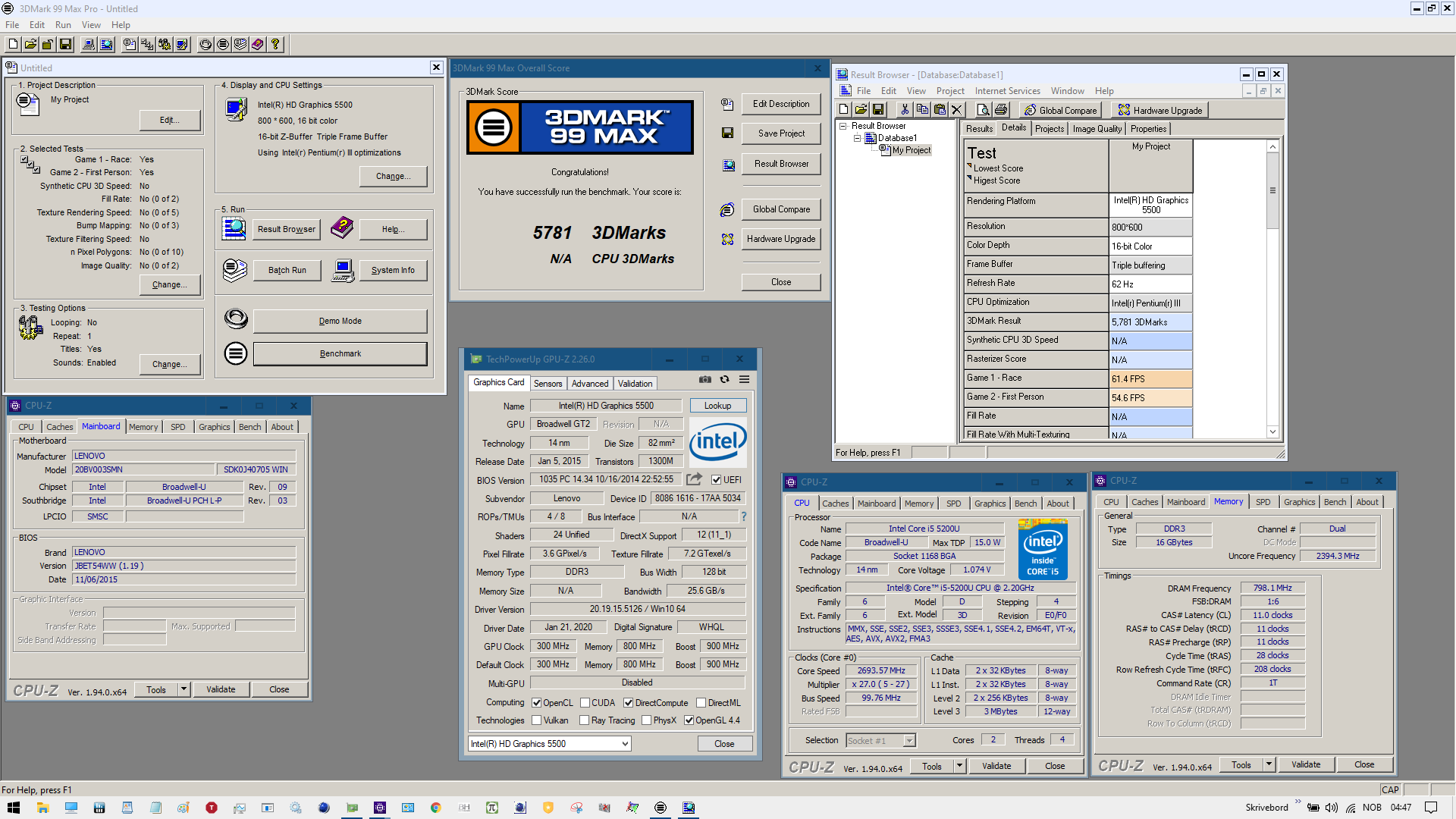Image resolution: width=1456 pixels, height=819 pixels.
Task: Click Save Project in the Overall Score dialog
Action: (x=781, y=133)
